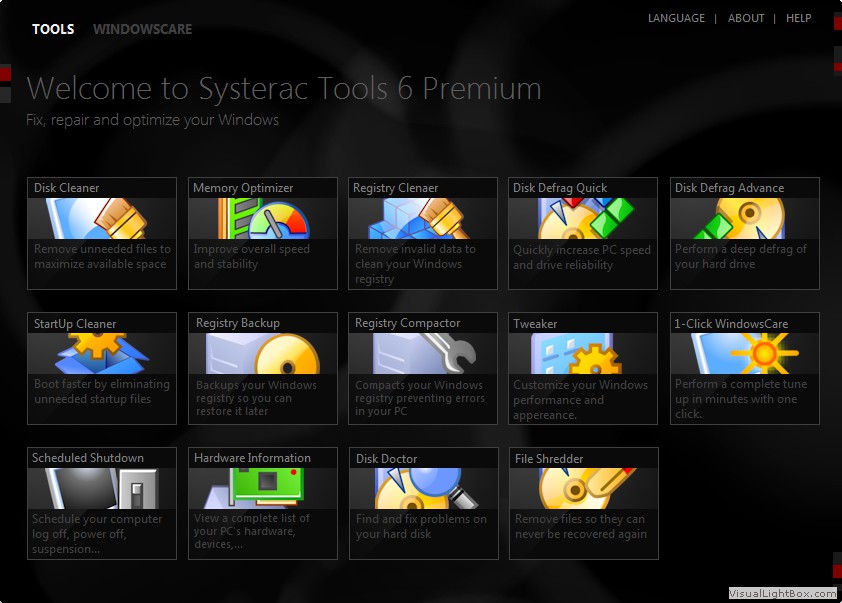
Task: Switch to the WINDOWSCARE tab
Action: coord(142,29)
